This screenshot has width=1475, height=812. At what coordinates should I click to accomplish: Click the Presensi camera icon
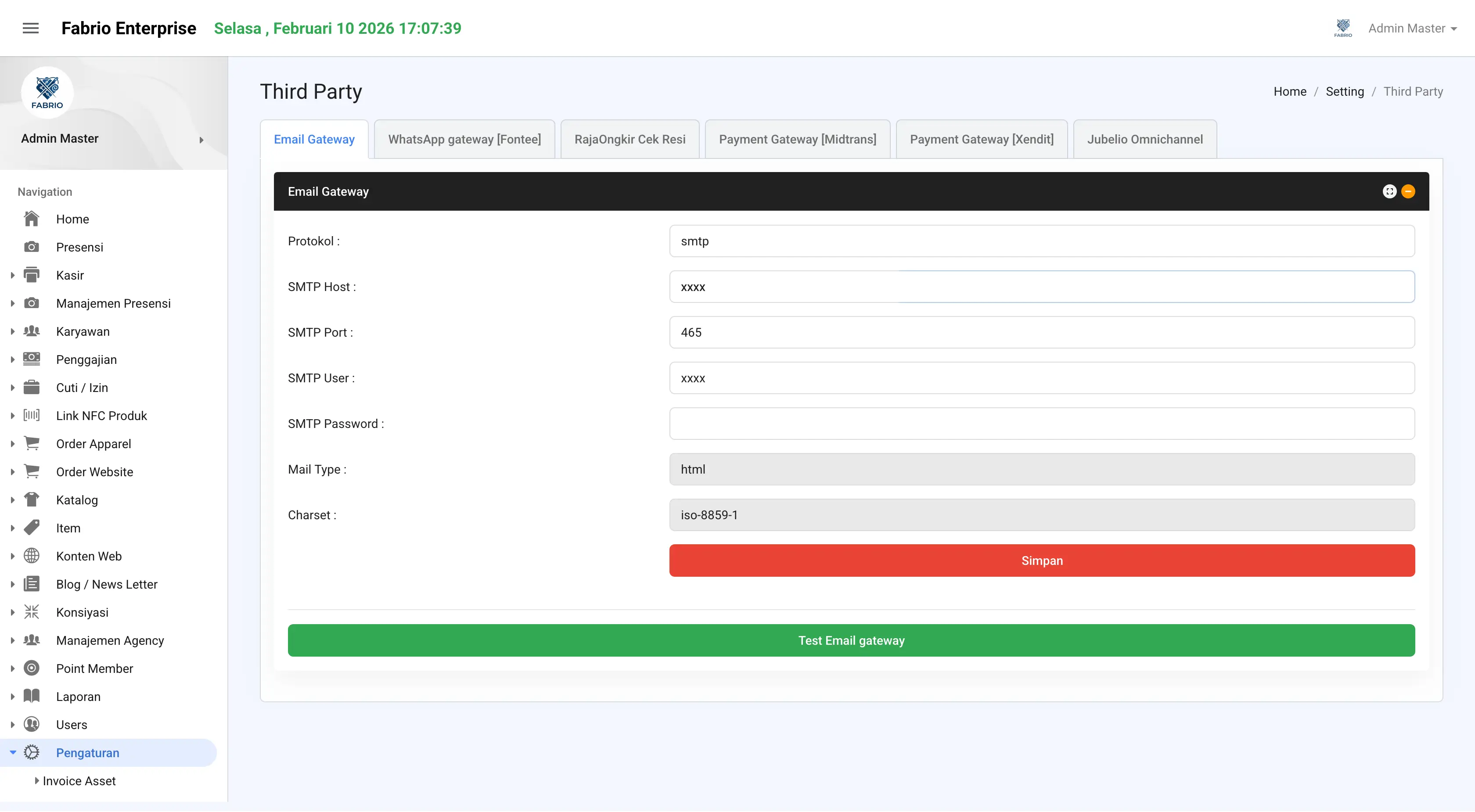point(32,247)
